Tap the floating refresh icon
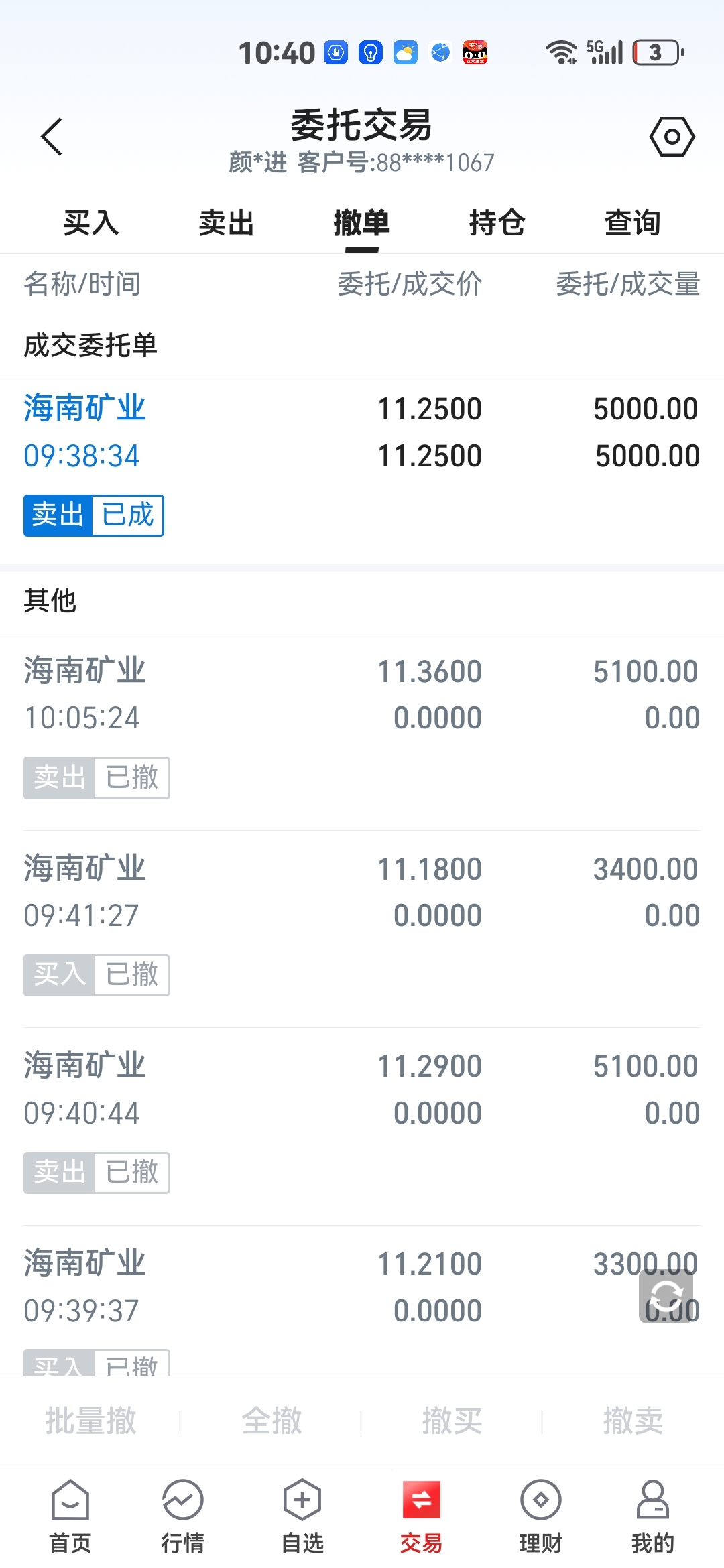Screen dimensions: 724x1568 [x=666, y=1297]
